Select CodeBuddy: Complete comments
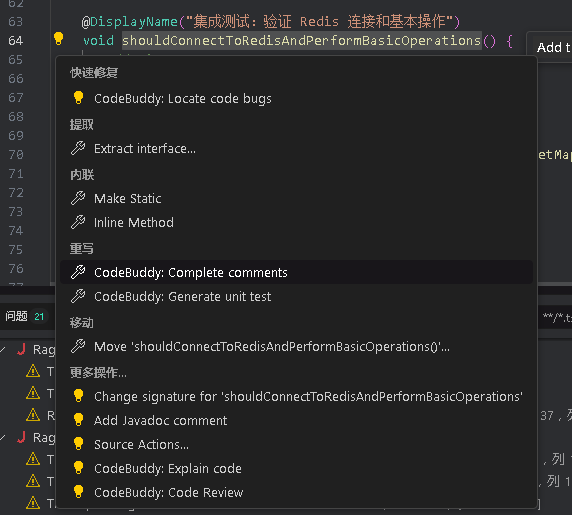 [x=297, y=272]
